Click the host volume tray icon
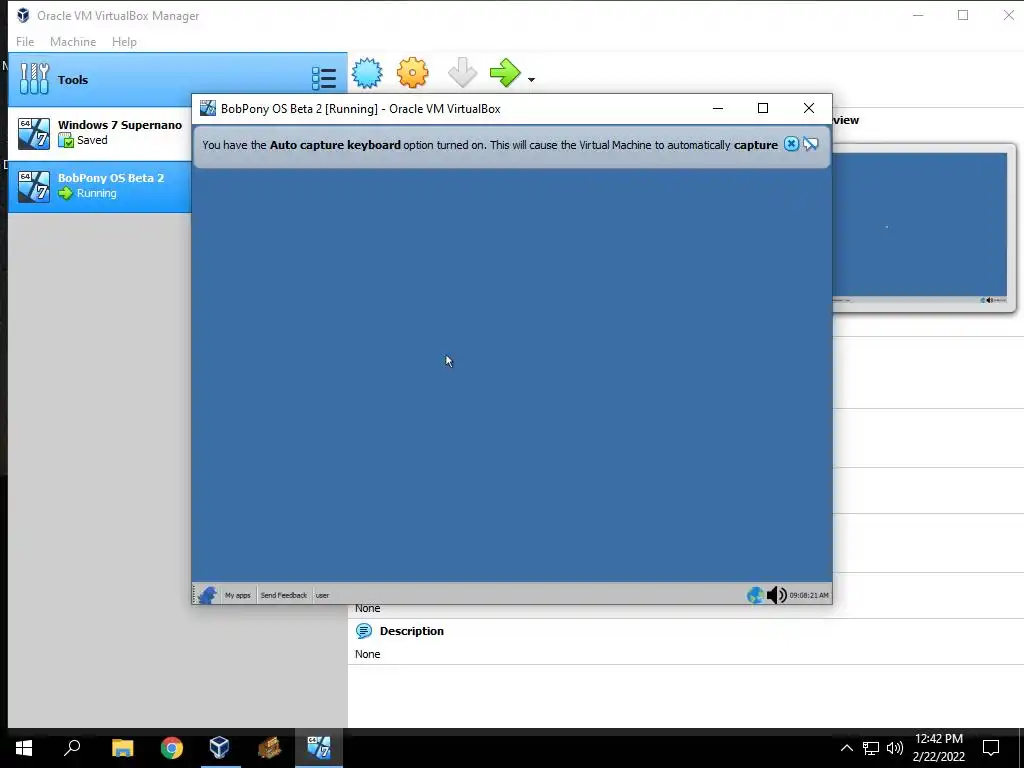 click(895, 748)
